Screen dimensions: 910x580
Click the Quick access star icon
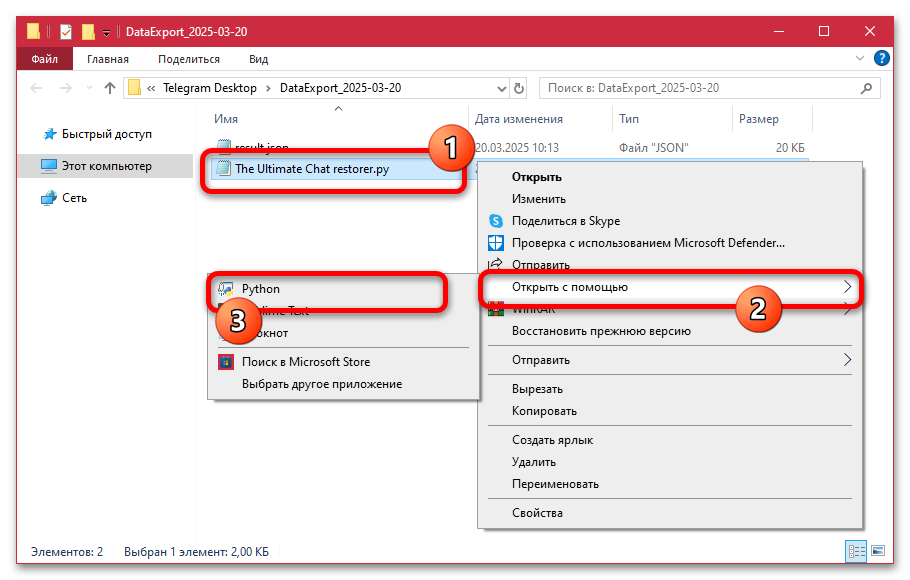tap(48, 134)
